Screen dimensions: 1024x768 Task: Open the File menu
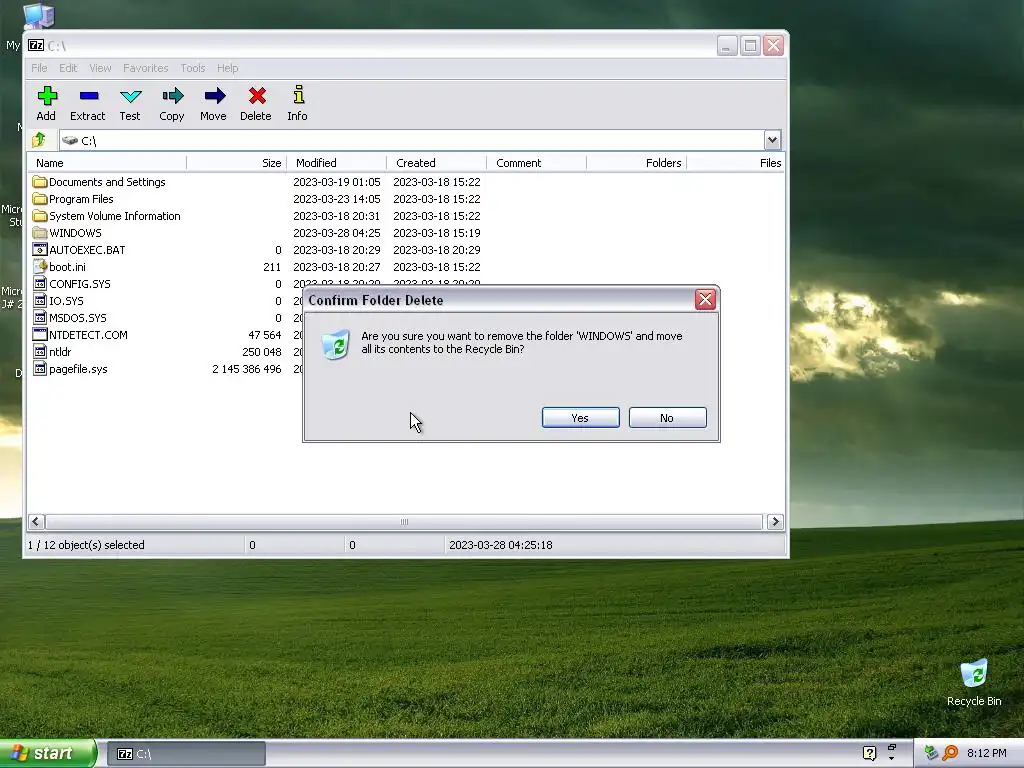click(39, 68)
